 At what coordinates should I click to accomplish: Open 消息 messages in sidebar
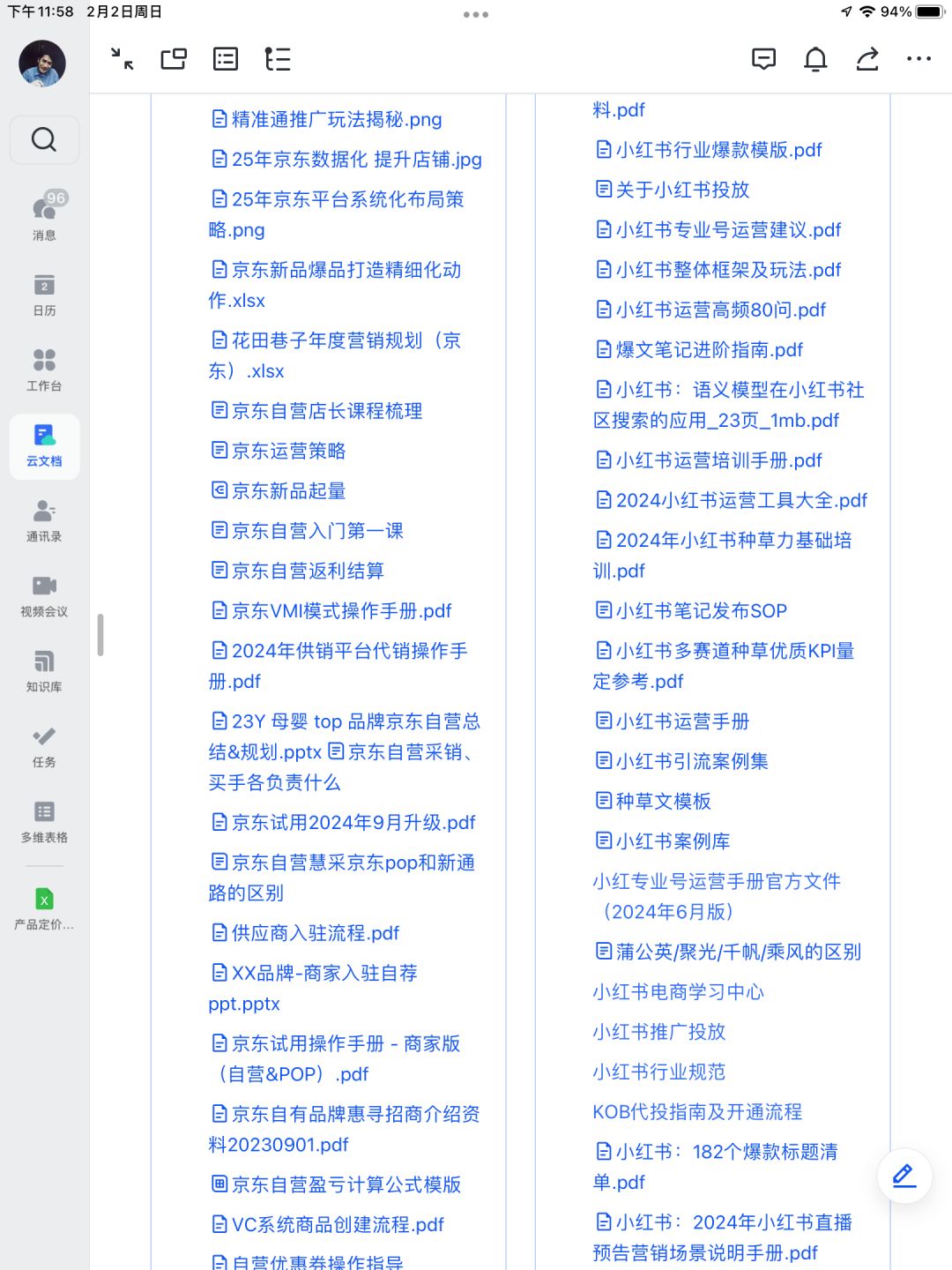44,216
